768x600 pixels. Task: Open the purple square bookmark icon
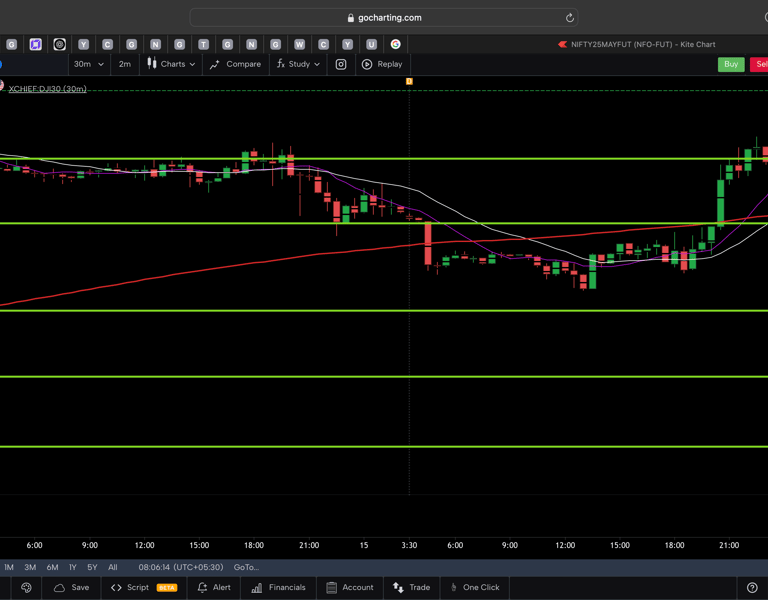(35, 45)
